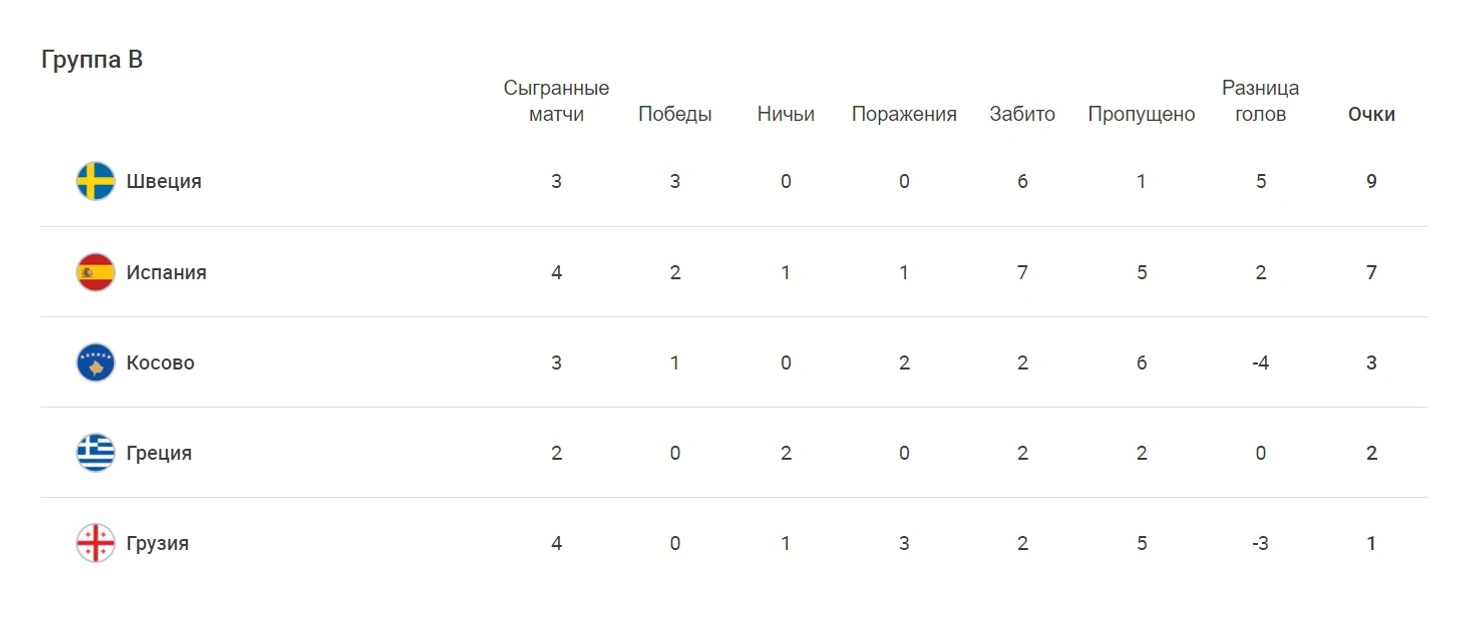Click the Разница голов column header
Viewport: 1460px width, 620px height.
[1260, 101]
